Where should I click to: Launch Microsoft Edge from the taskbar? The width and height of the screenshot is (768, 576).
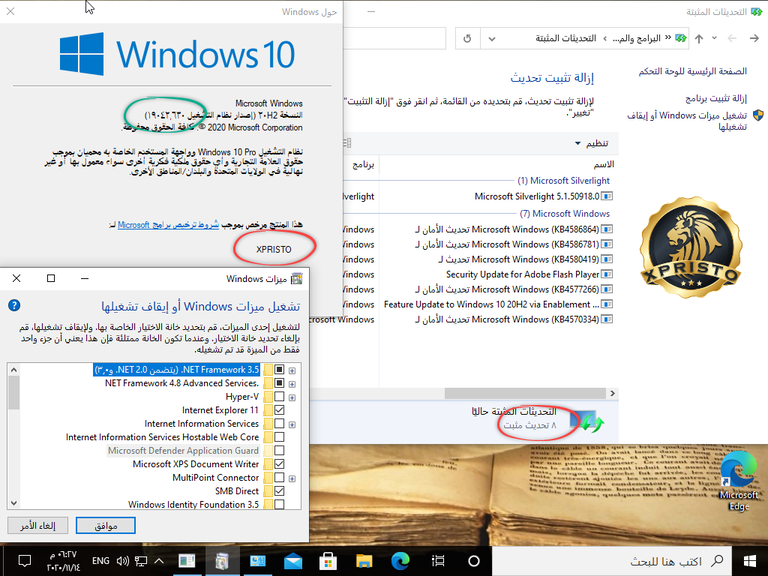pyautogui.click(x=400, y=561)
